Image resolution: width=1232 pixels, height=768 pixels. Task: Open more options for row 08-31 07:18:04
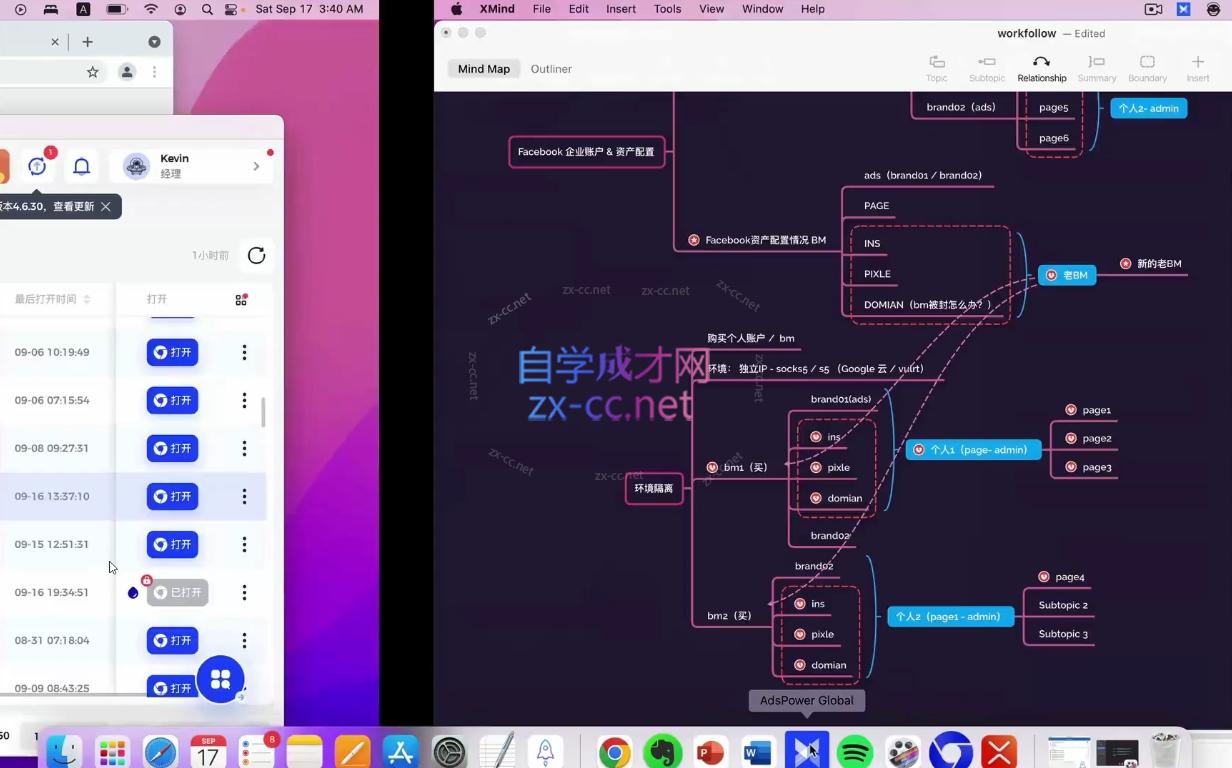(x=244, y=640)
